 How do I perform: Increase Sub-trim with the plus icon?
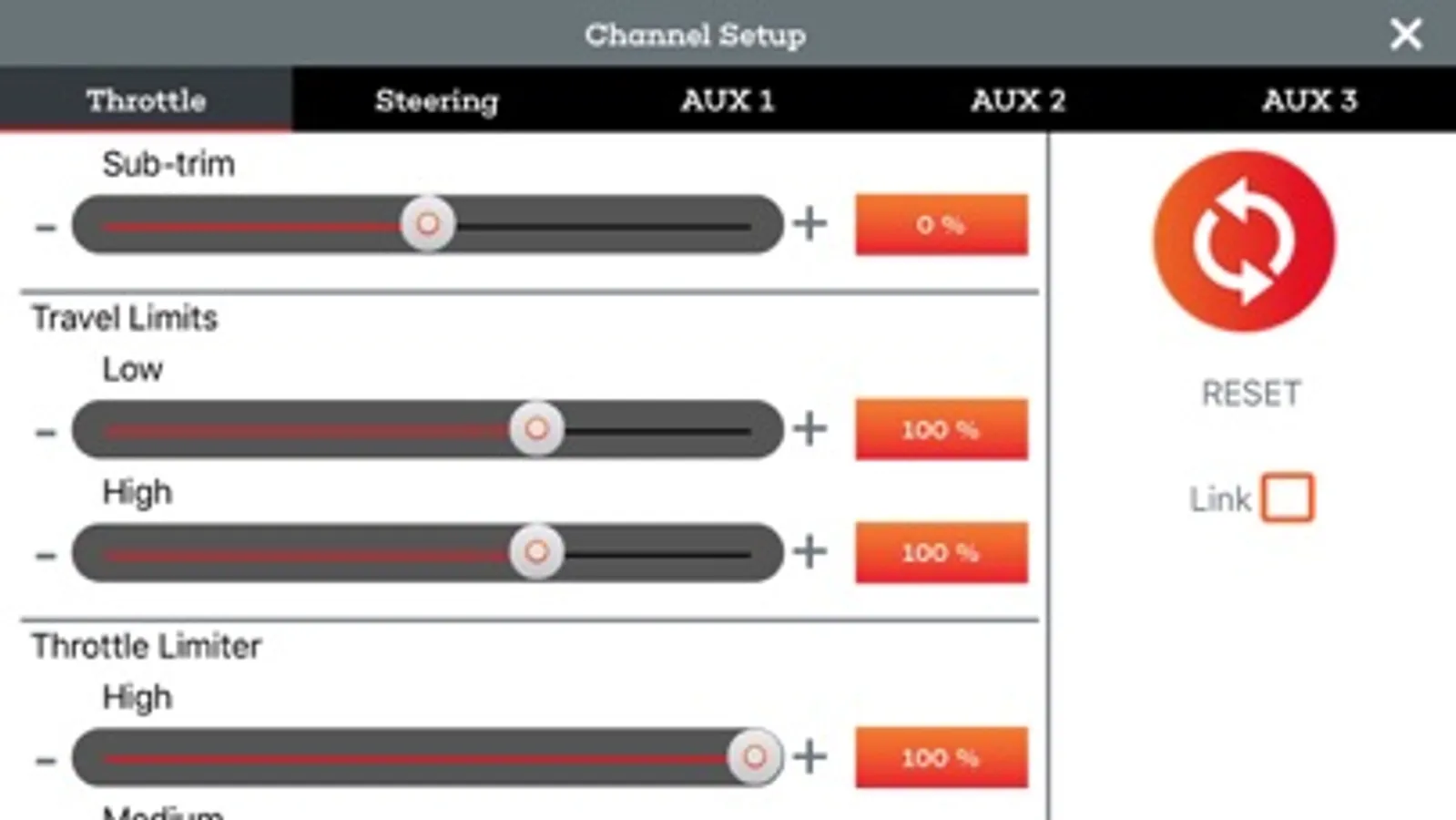pyautogui.click(x=809, y=223)
